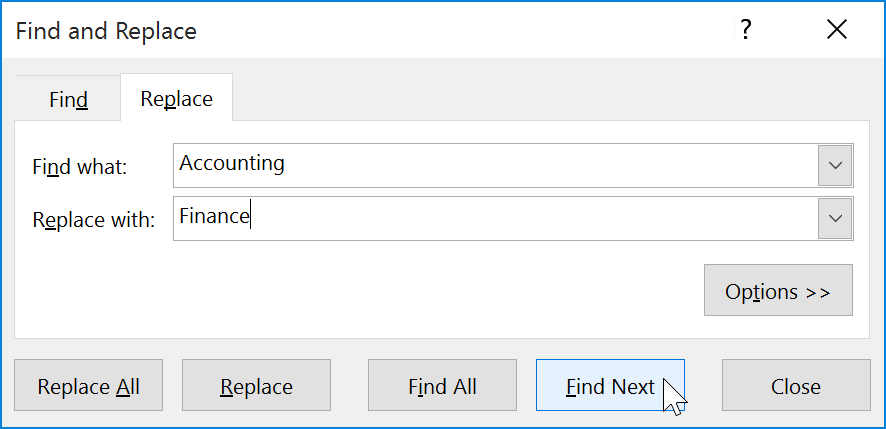Screen dimensions: 886x429
Task: Expand the Find what dropdown arrow
Action: (x=835, y=165)
